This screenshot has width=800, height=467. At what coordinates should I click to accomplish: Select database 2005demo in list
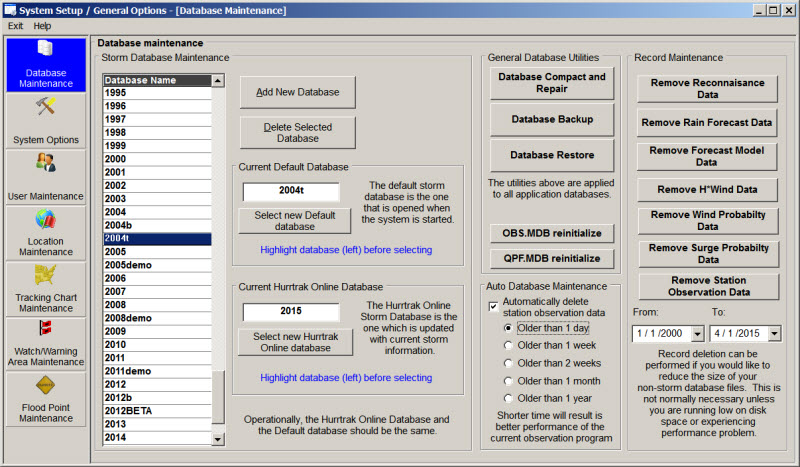click(157, 265)
